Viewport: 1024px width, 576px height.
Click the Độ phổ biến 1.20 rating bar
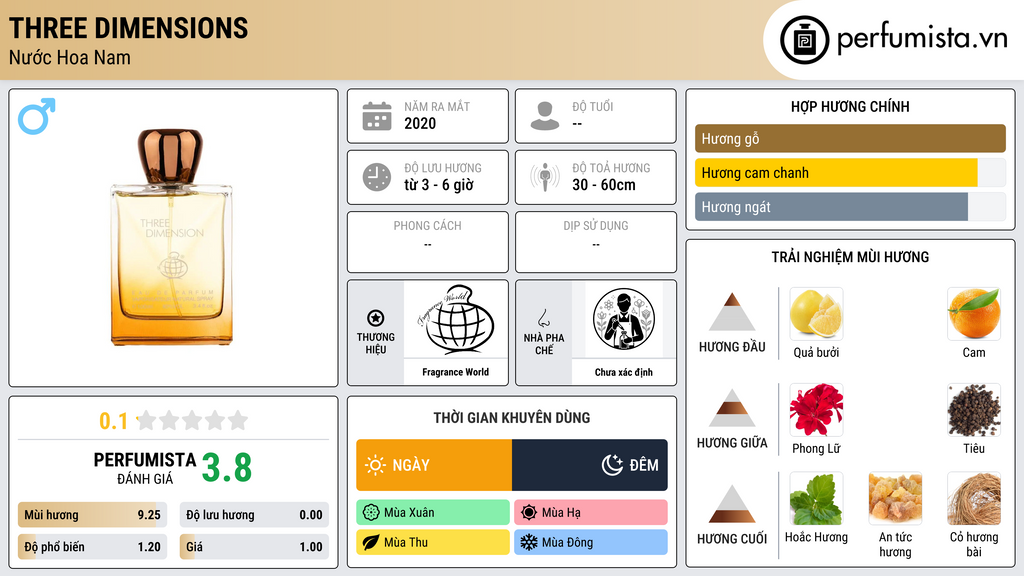(x=92, y=547)
